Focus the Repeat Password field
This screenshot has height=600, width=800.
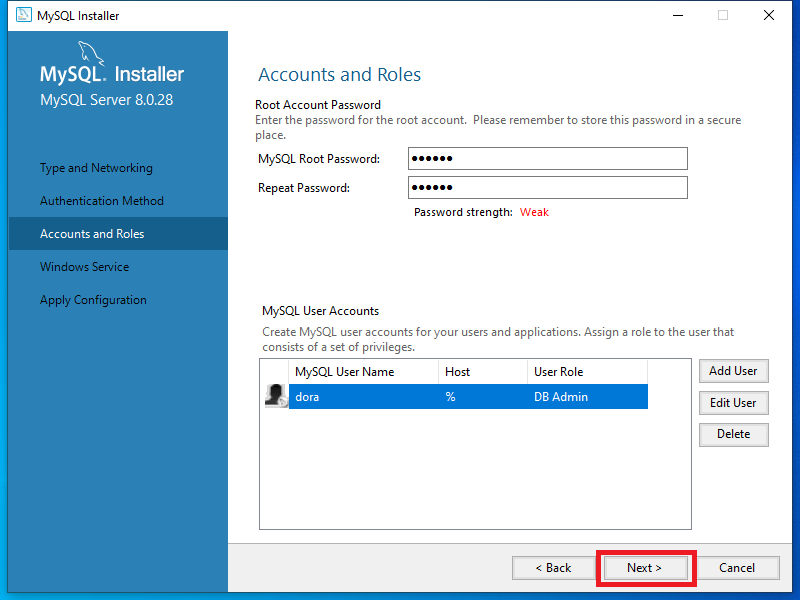click(547, 187)
